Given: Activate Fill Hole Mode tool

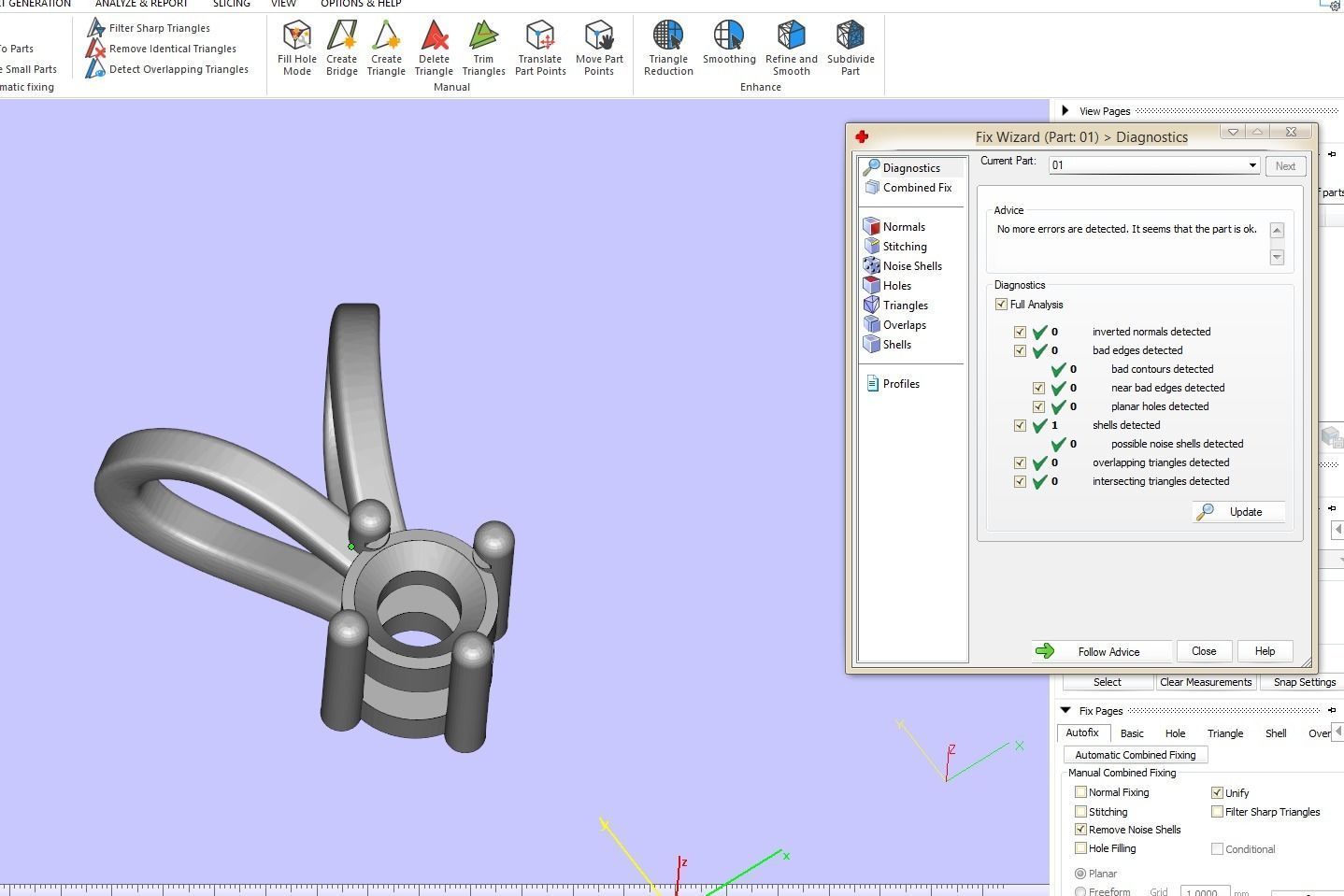Looking at the screenshot, I should point(297,49).
